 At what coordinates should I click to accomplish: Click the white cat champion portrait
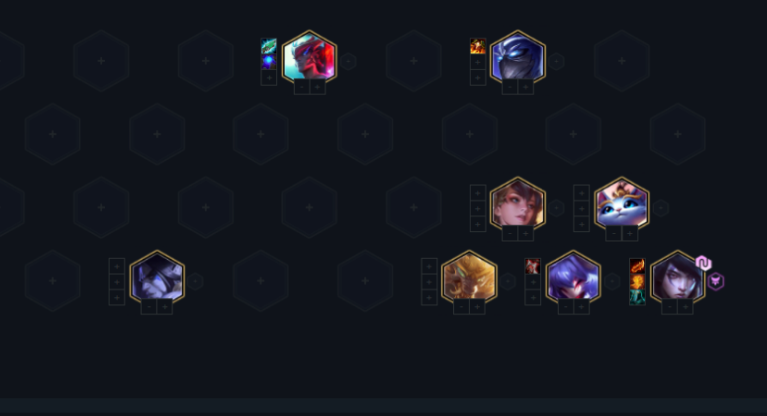pos(621,206)
